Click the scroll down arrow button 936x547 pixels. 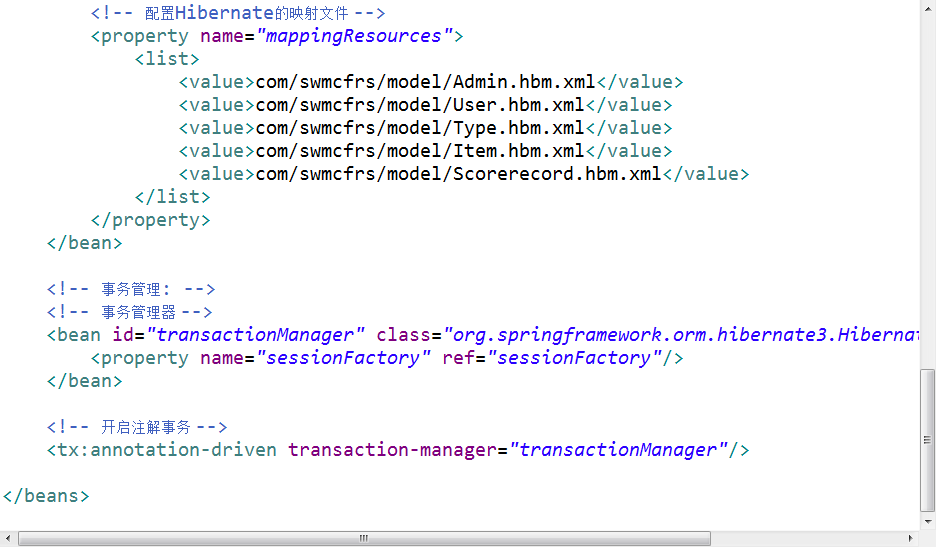pyautogui.click(x=928, y=521)
